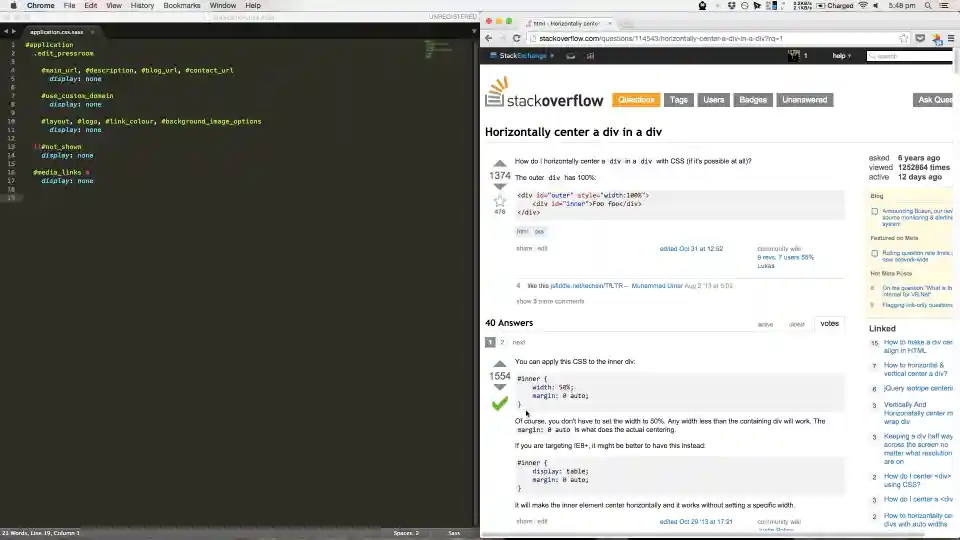The height and width of the screenshot is (540, 960).
Task: Open linked 'How do I center <div> using CSS?'
Action: (x=918, y=480)
